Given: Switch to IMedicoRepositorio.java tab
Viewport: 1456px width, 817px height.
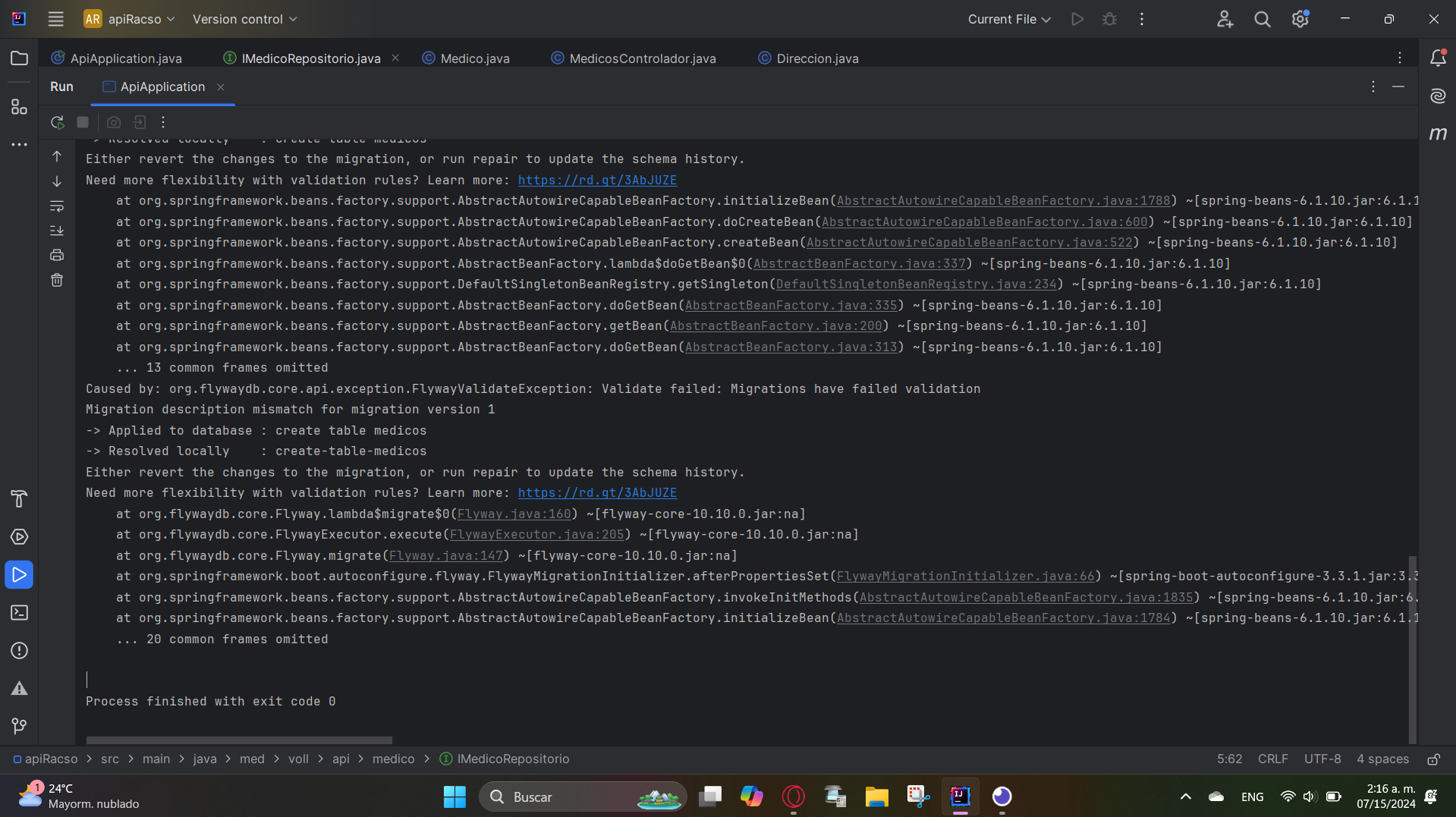Looking at the screenshot, I should (311, 58).
